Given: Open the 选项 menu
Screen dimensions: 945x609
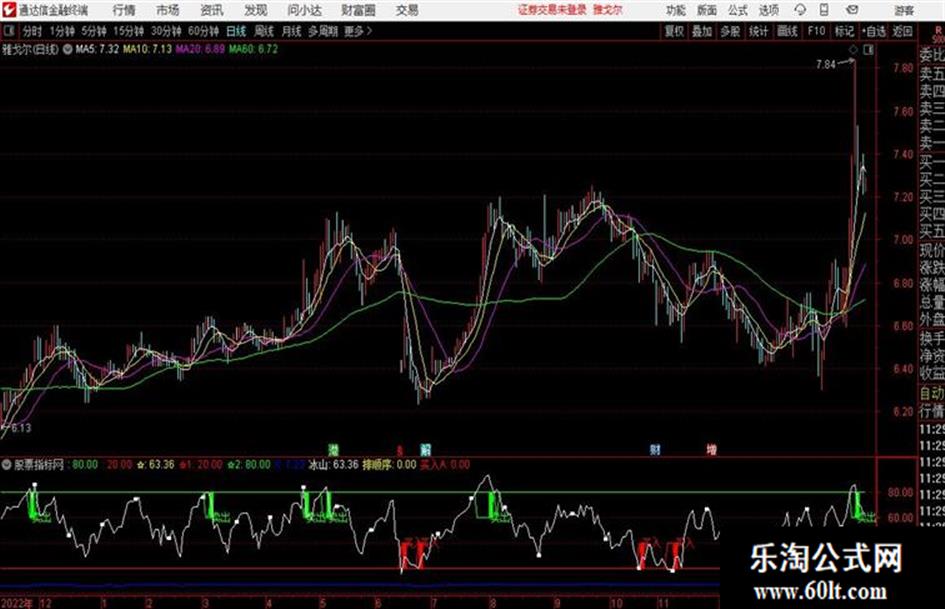Looking at the screenshot, I should [768, 10].
